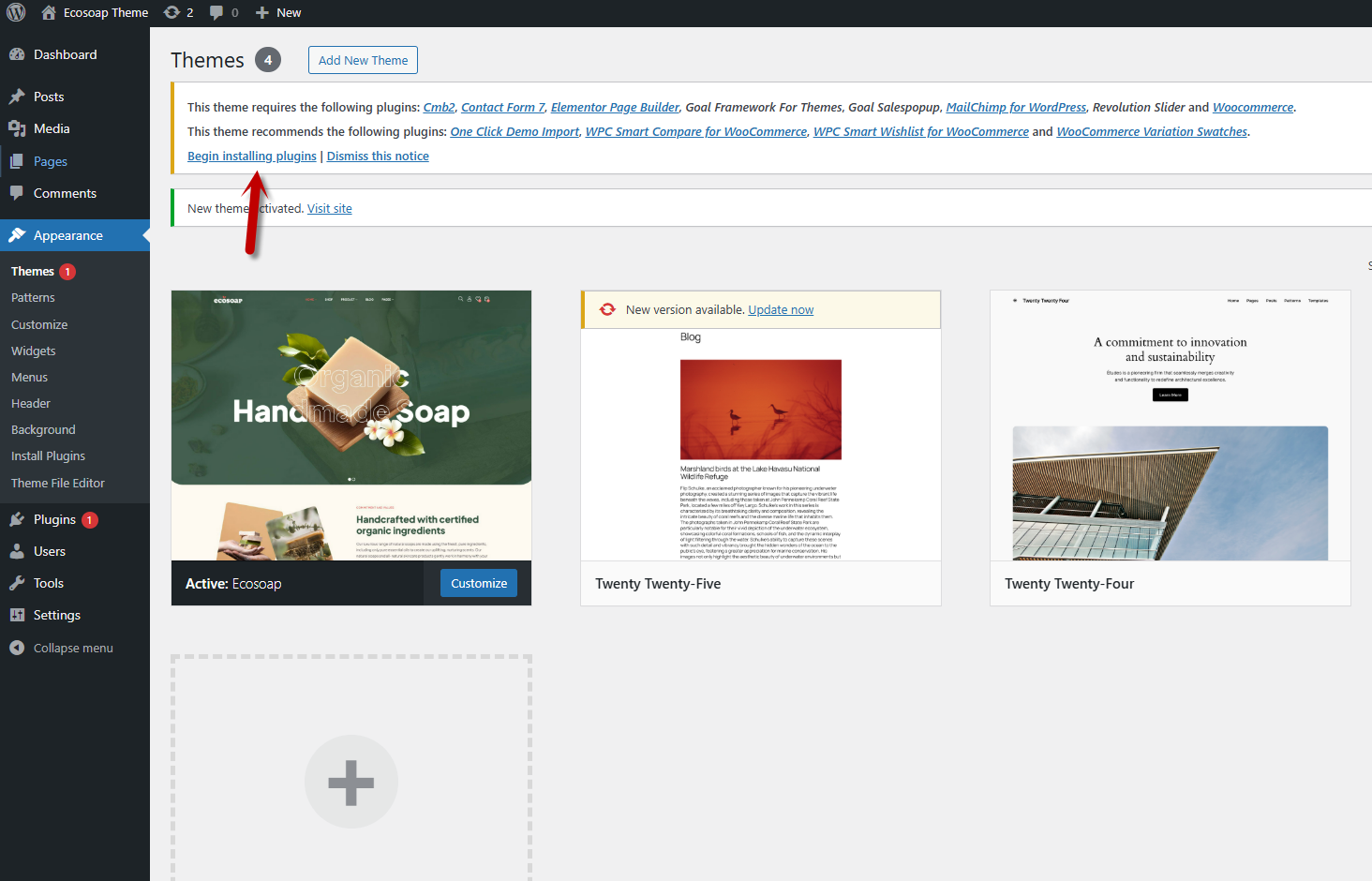Image resolution: width=1372 pixels, height=881 pixels.
Task: Open WPC Smart Wishlist for WooCommerce link
Action: click(921, 131)
